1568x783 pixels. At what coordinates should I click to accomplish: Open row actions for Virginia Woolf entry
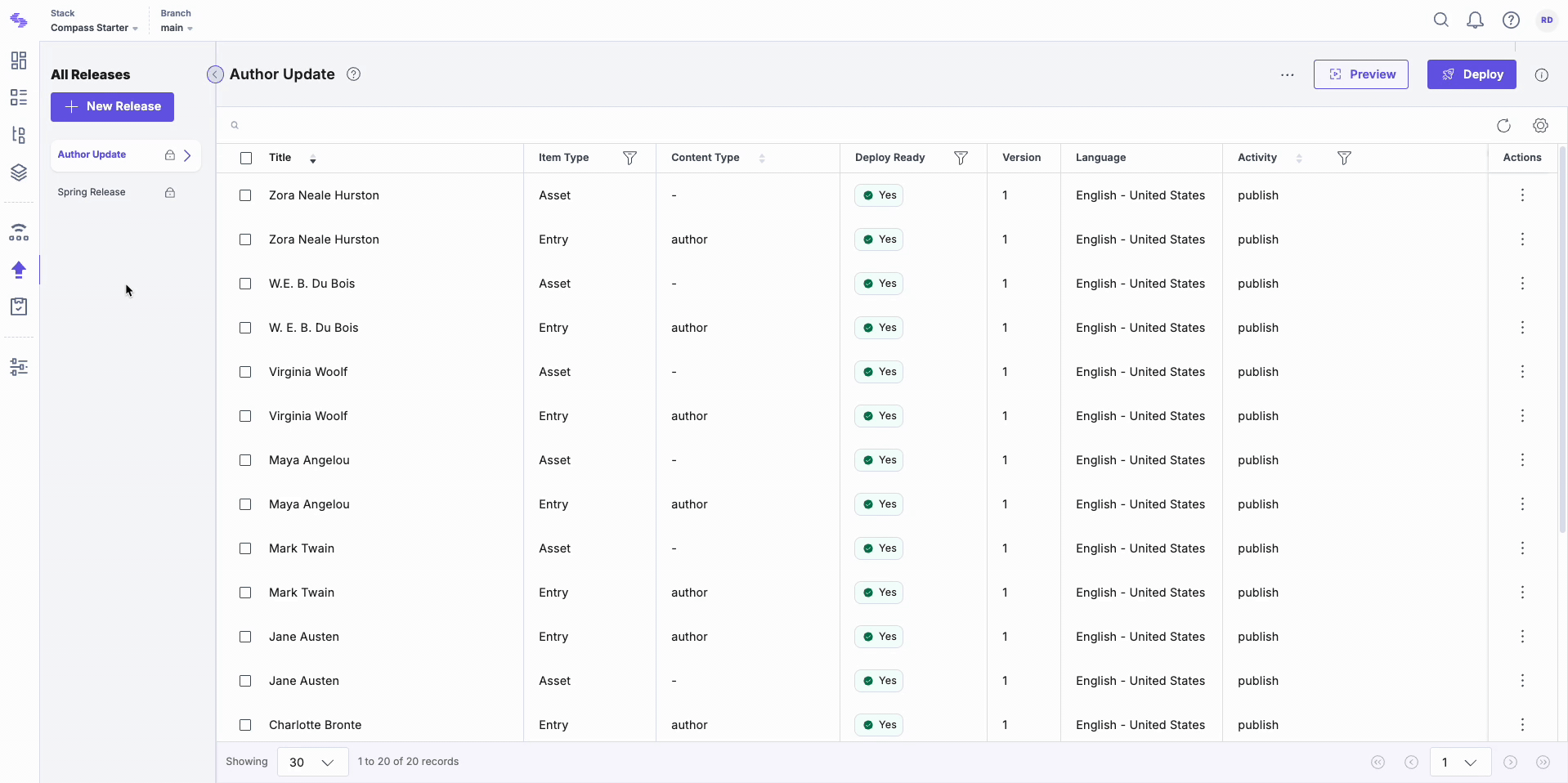tap(1522, 416)
